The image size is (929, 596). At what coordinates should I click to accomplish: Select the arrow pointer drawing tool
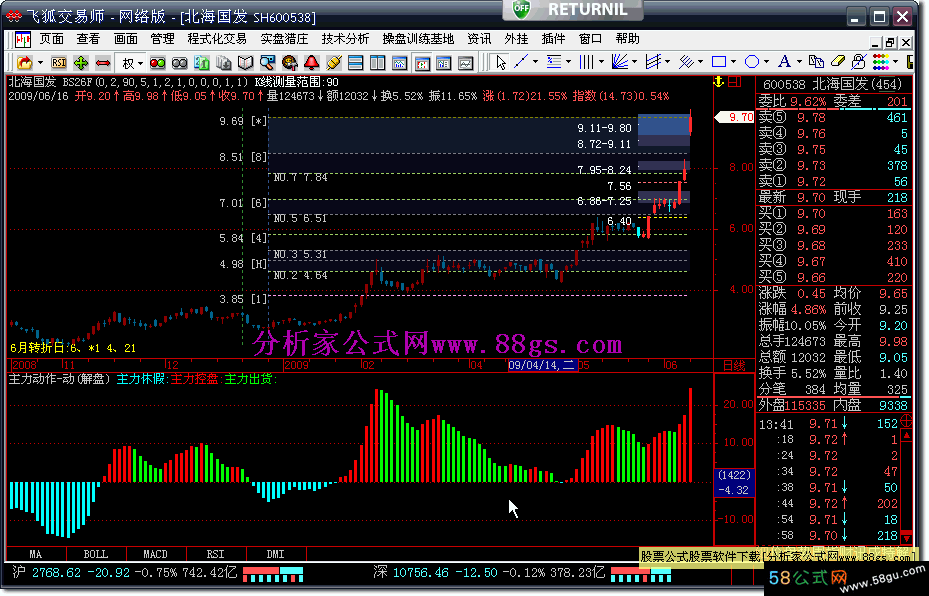501,62
